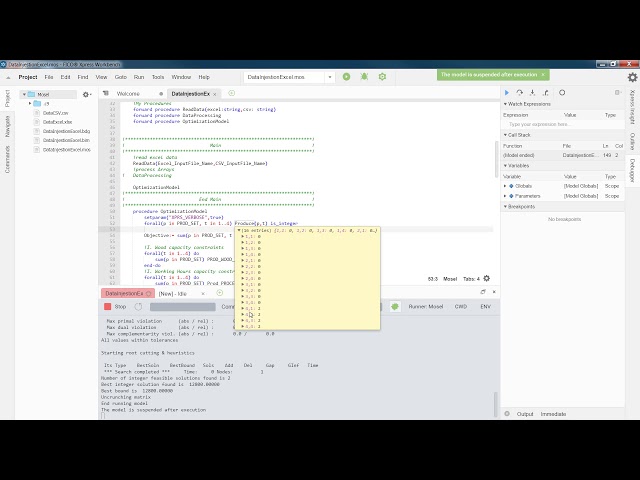Click the add new run tab plus icon
The width and height of the screenshot is (640, 480).
coord(220,293)
